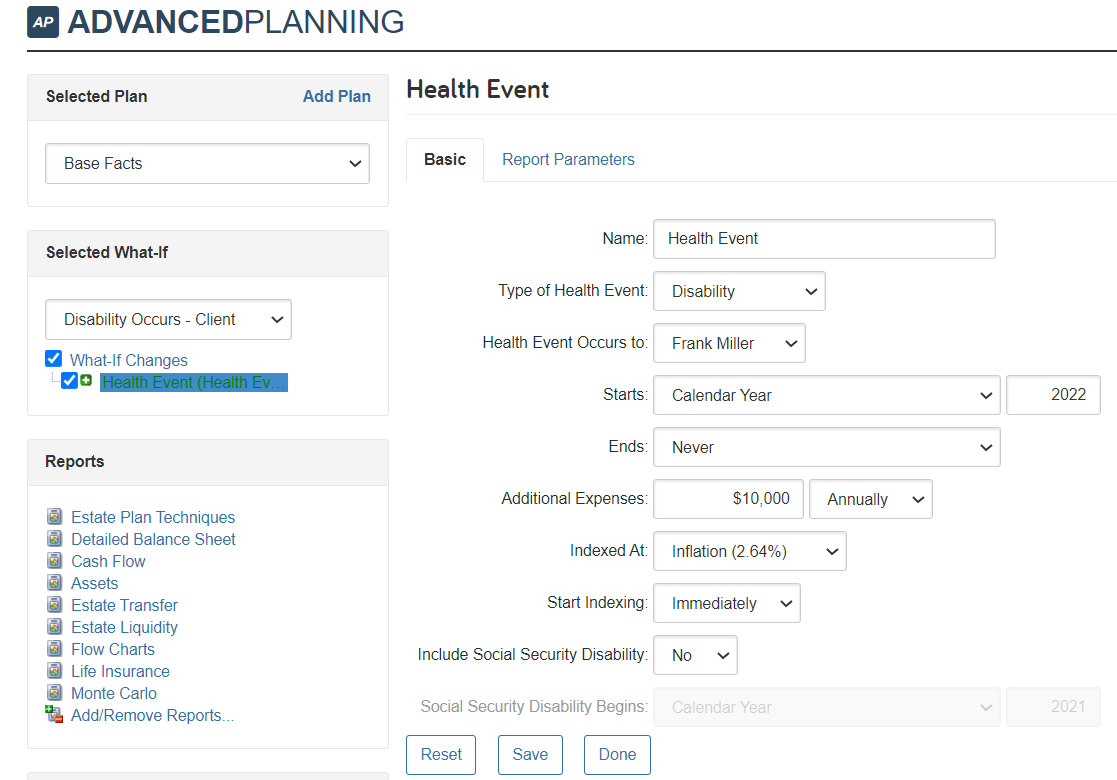Click the Flow Charts report icon
This screenshot has width=1117, height=780.
[x=54, y=649]
